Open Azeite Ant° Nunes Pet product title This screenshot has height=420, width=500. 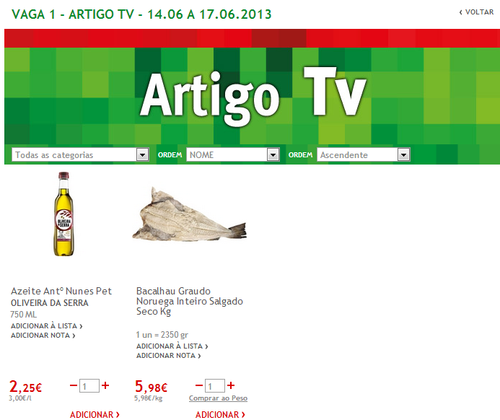[61, 291]
